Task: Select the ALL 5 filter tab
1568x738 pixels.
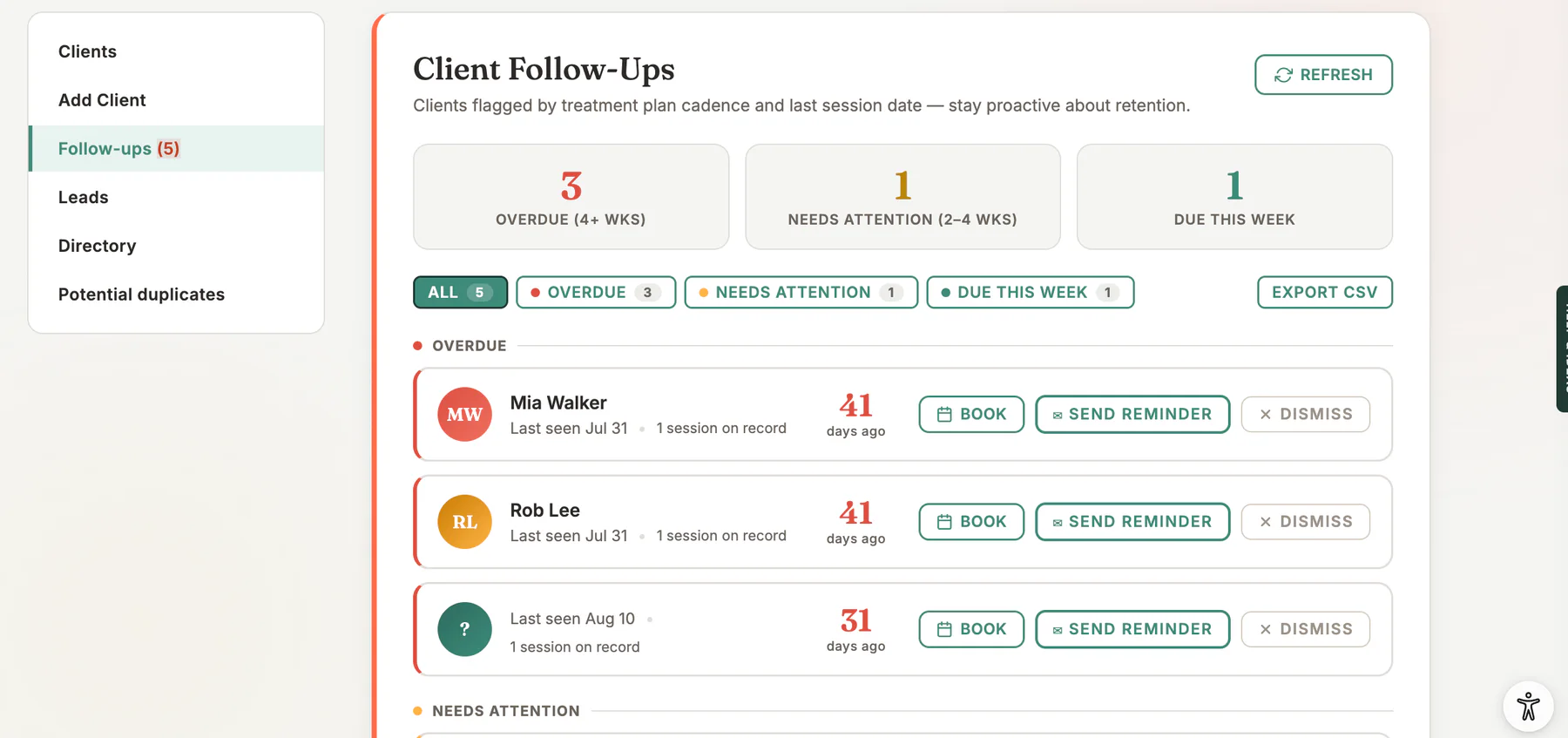Action: 460,292
